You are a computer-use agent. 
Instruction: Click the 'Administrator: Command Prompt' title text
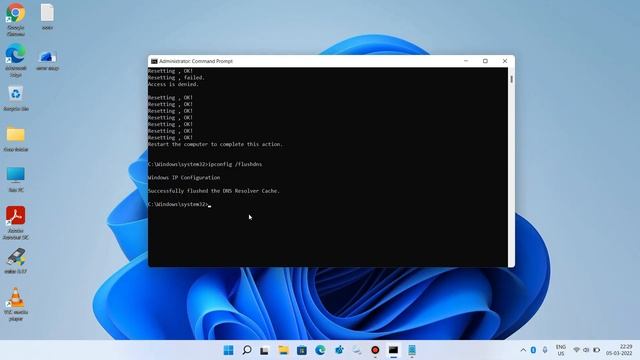(x=196, y=61)
